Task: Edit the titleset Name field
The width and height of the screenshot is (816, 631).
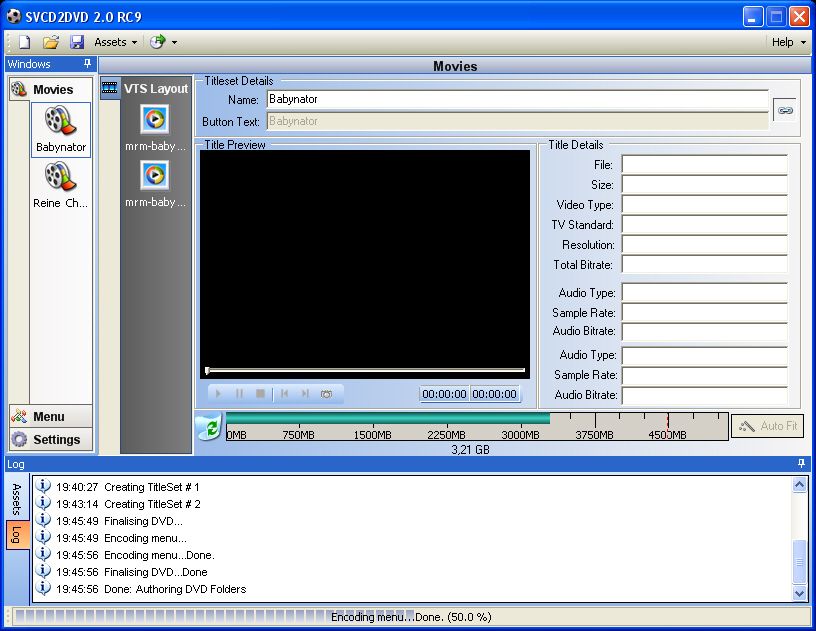Action: click(518, 99)
